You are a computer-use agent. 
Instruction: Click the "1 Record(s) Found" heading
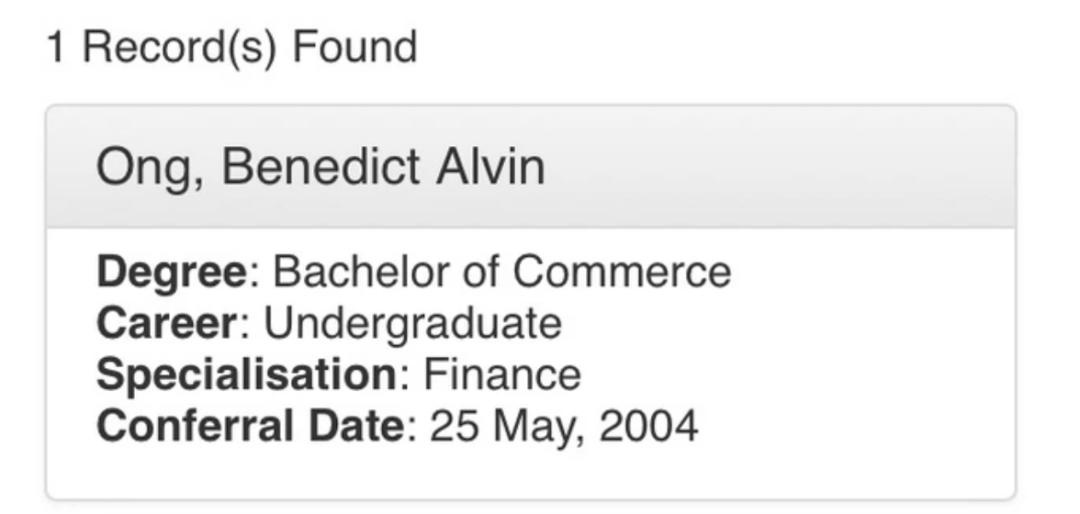pyautogui.click(x=232, y=47)
